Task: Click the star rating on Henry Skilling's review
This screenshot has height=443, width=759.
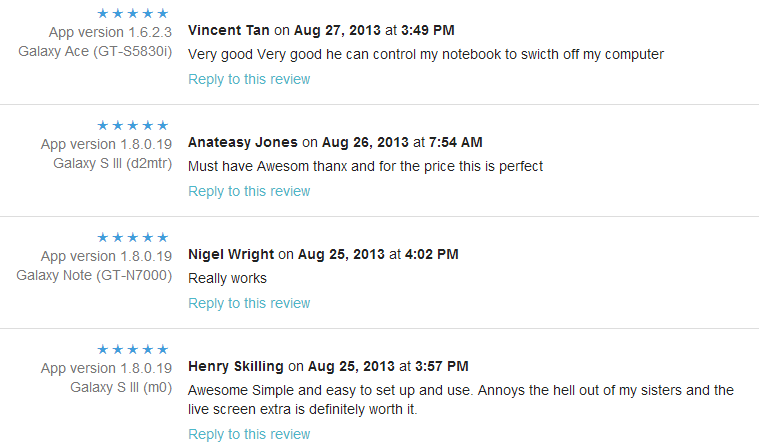Action: click(133, 349)
